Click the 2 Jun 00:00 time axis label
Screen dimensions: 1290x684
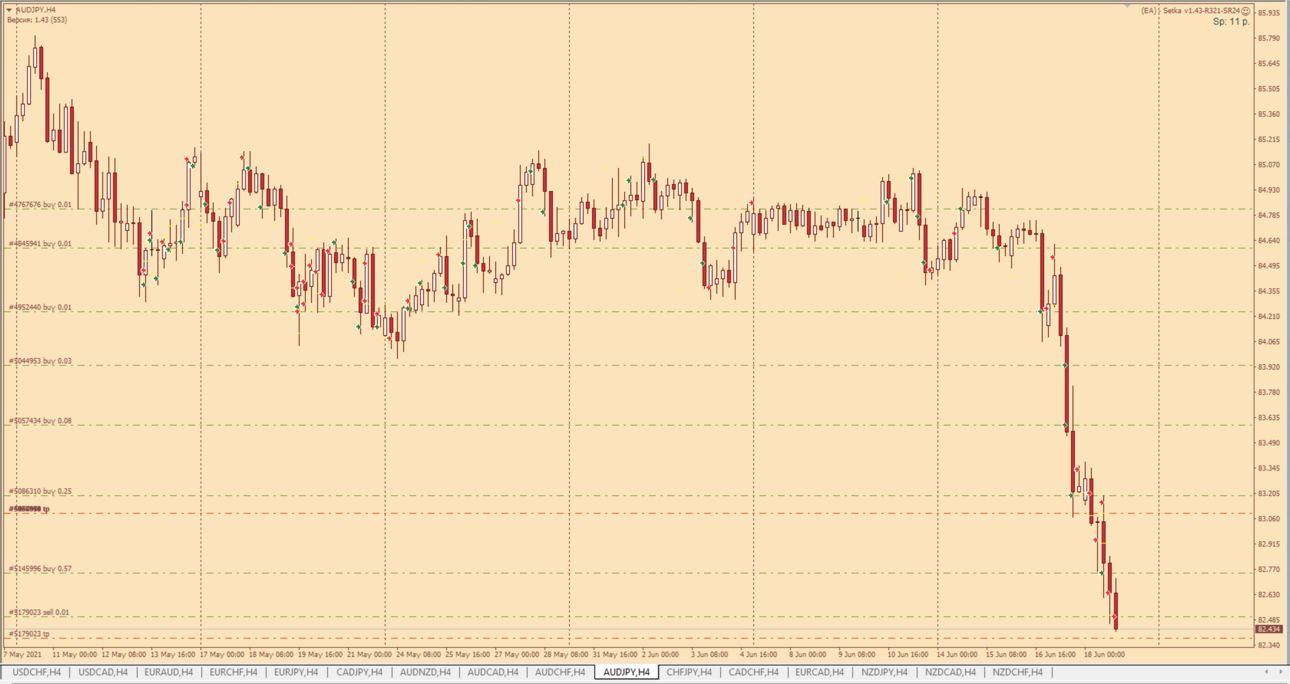(662, 655)
